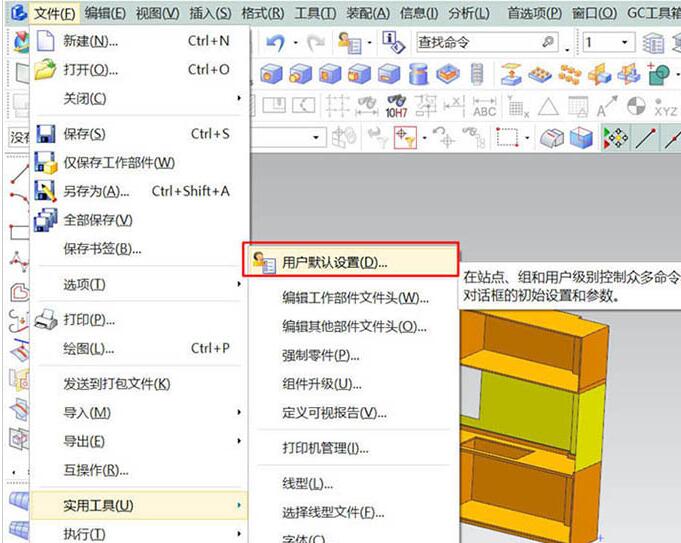Click the dashed rectangle selection icon
The width and height of the screenshot is (681, 543).
point(508,138)
